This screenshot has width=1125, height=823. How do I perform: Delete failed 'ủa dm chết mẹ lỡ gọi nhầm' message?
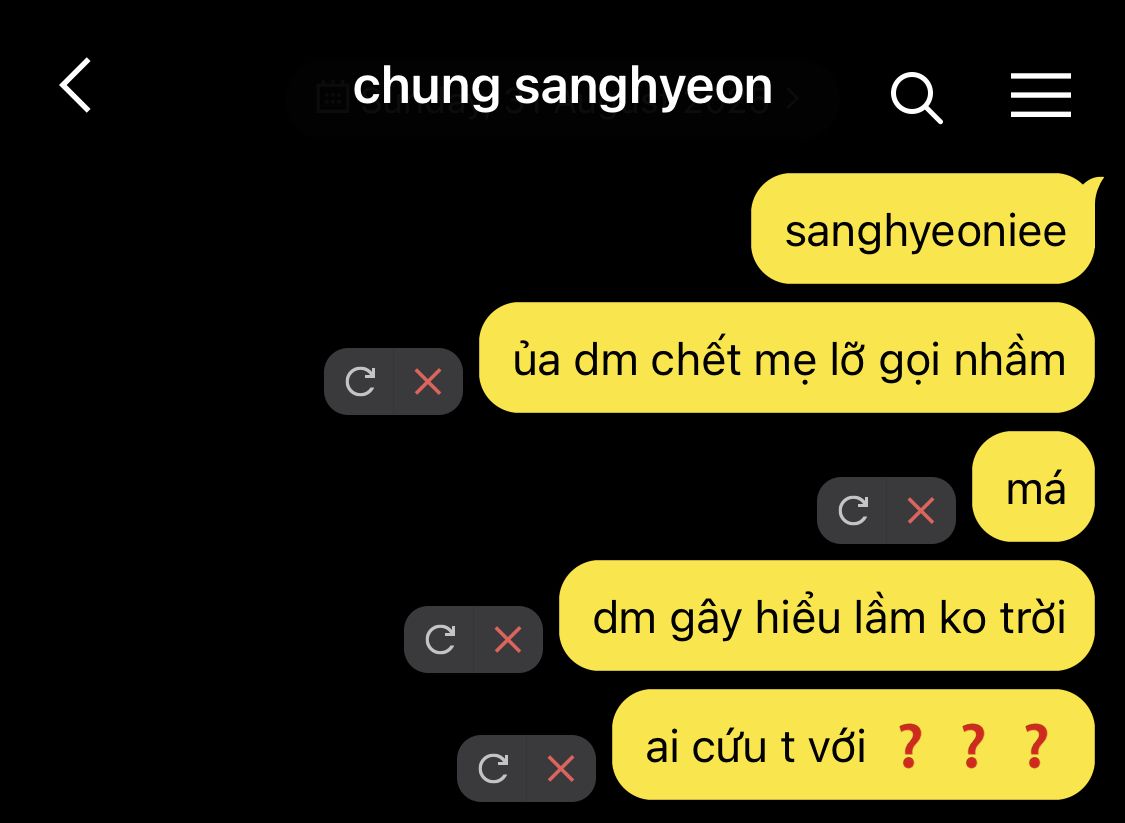[x=428, y=382]
